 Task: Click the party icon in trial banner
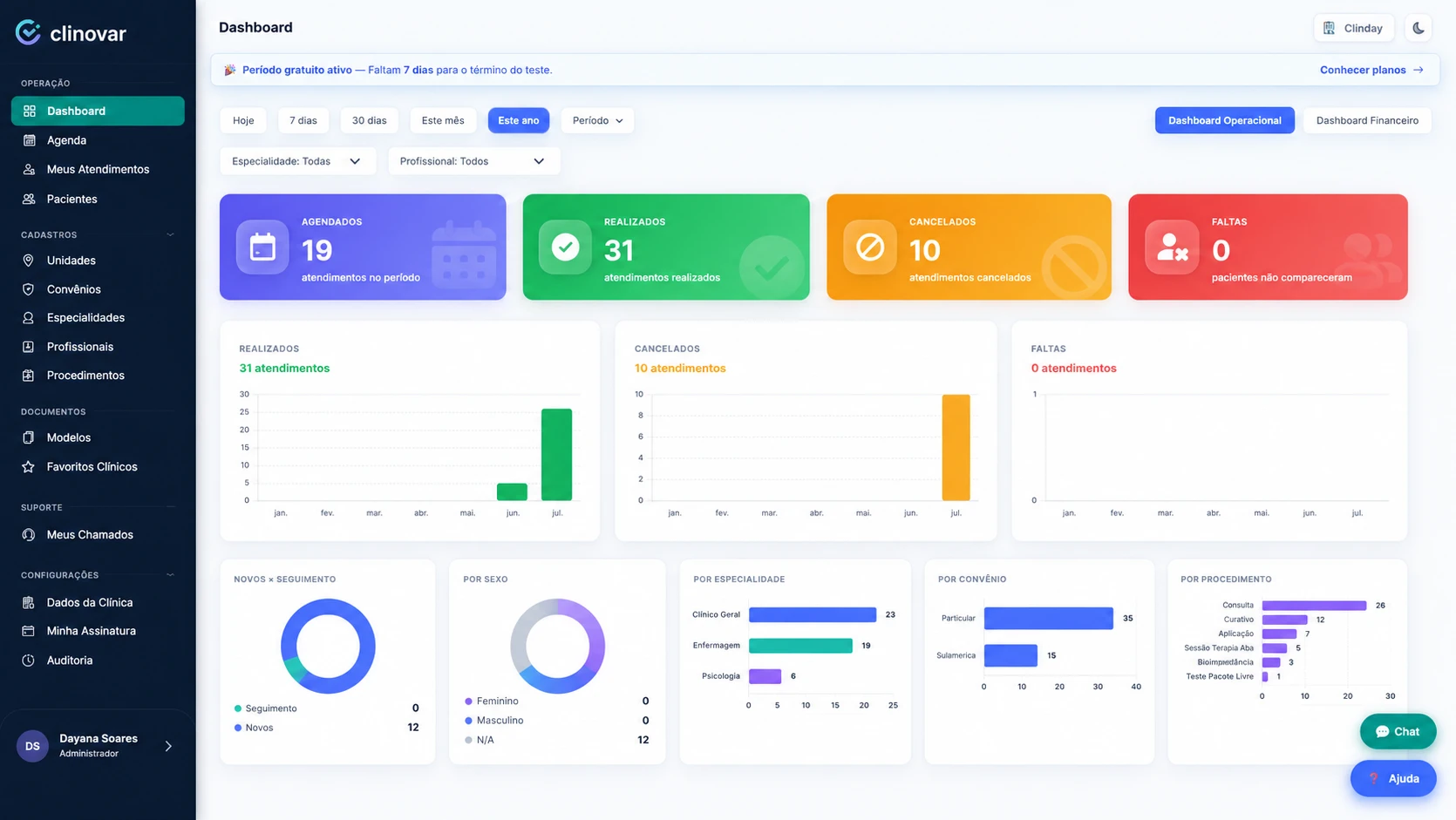[x=230, y=70]
